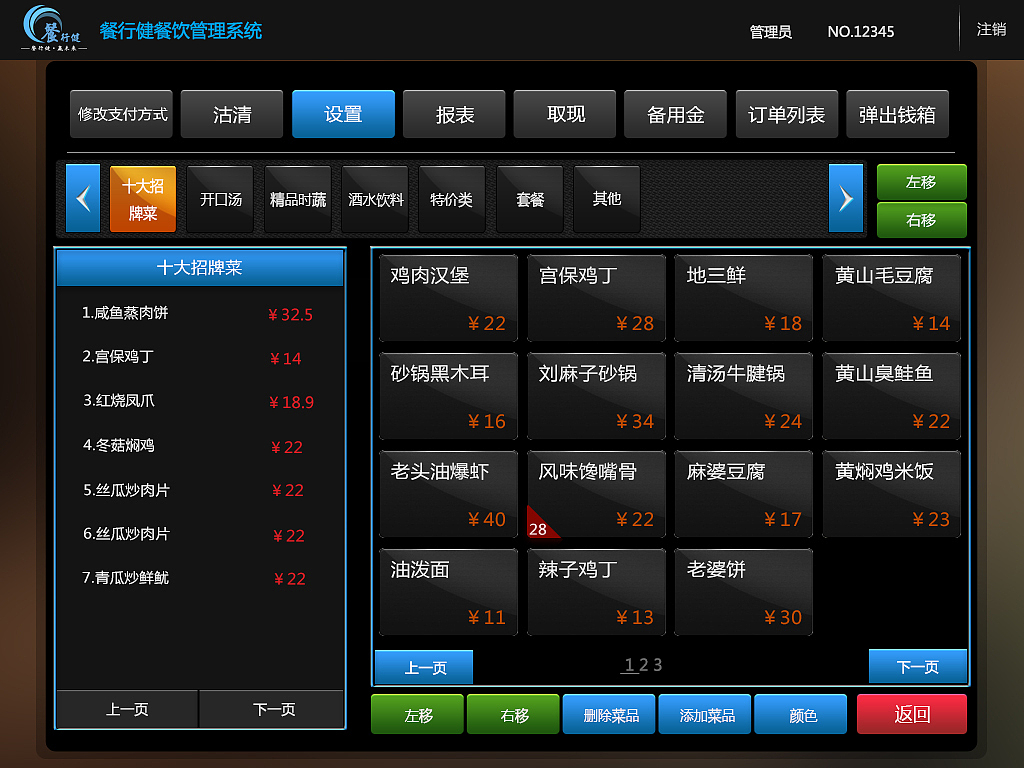Select the 宫保鸡丁 dish tile
The height and width of the screenshot is (768, 1024).
click(596, 298)
